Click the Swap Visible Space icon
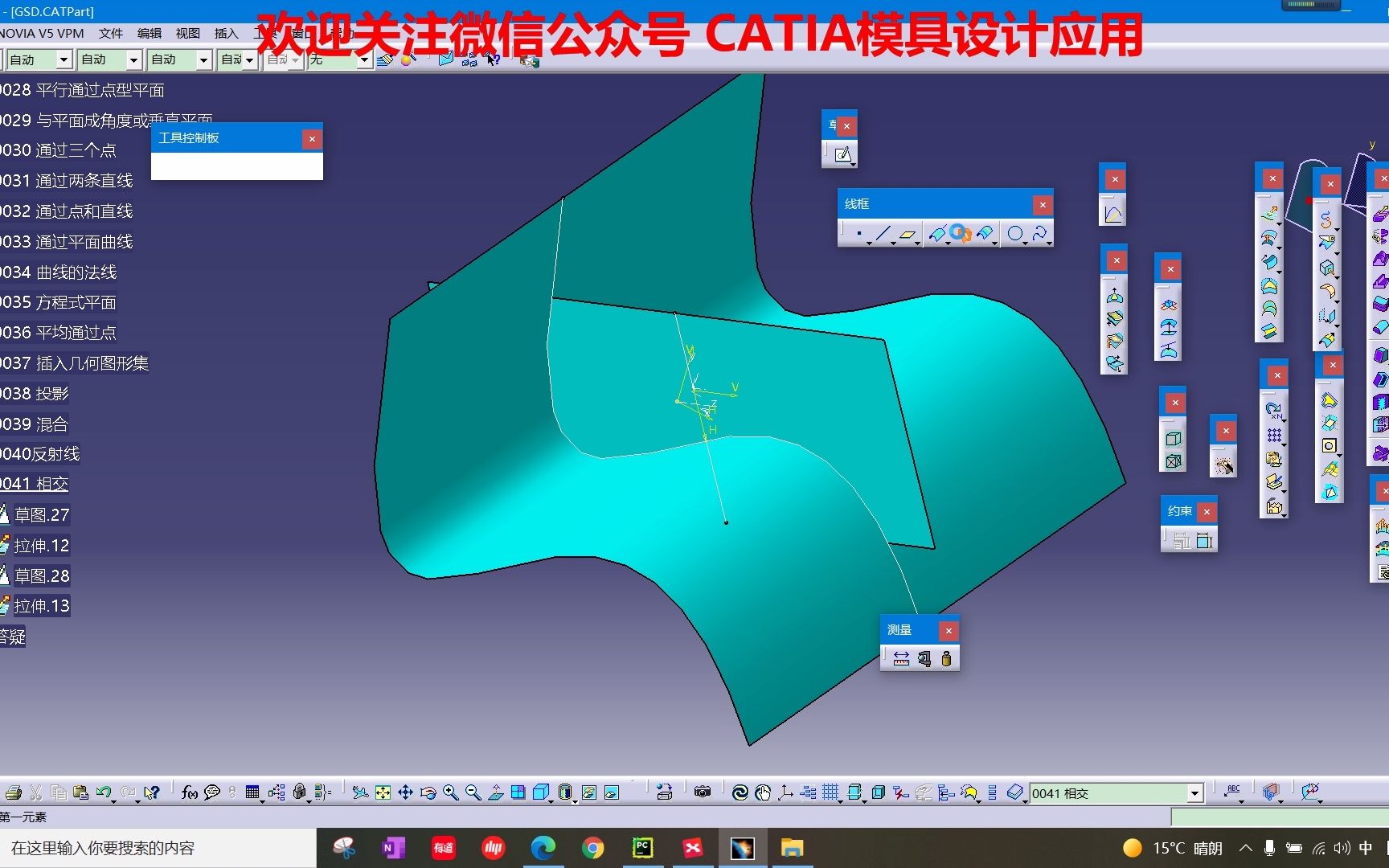This screenshot has width=1389, height=868. point(612,793)
